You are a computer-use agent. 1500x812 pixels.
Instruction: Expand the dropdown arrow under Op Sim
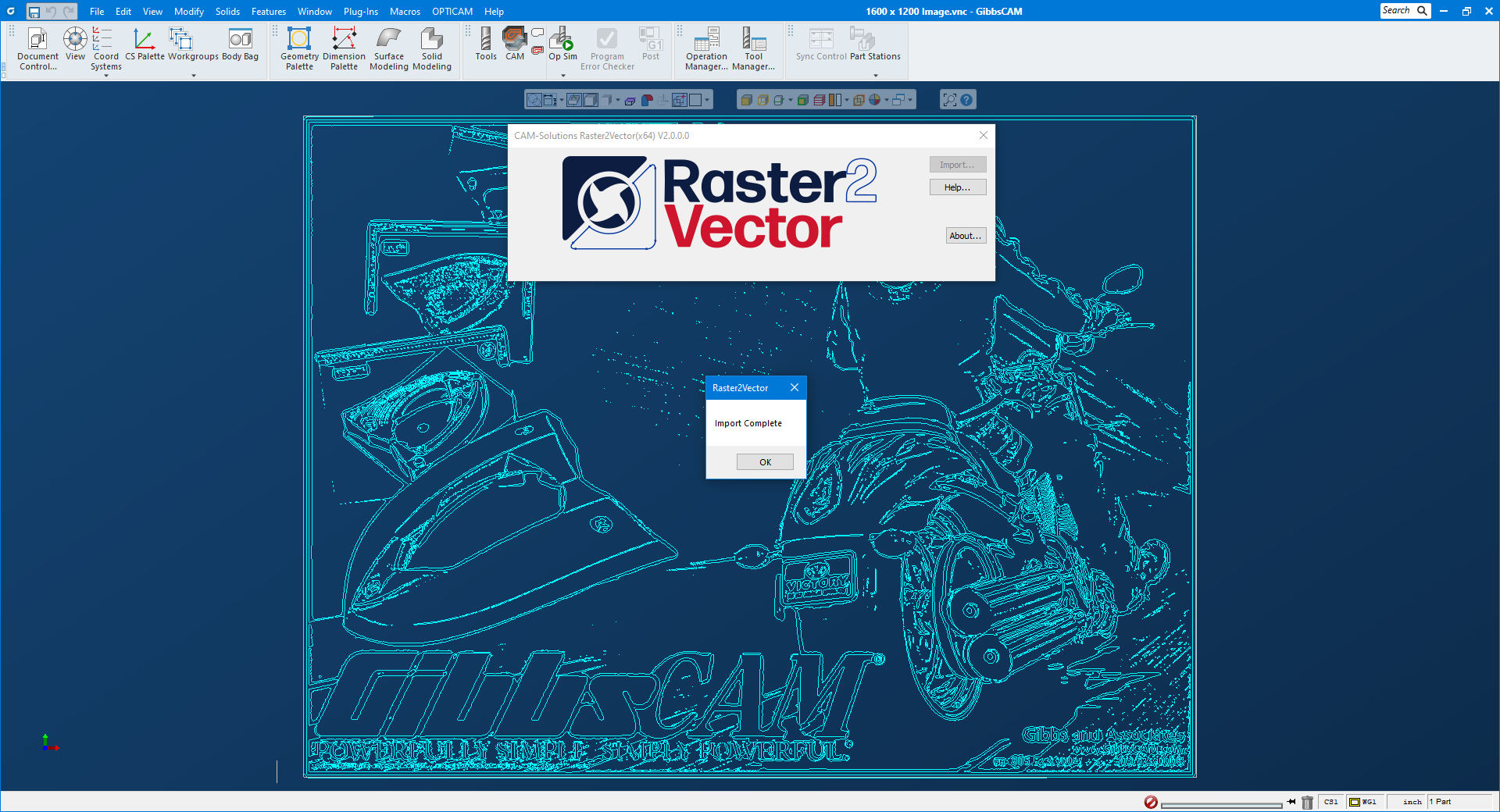click(x=563, y=76)
